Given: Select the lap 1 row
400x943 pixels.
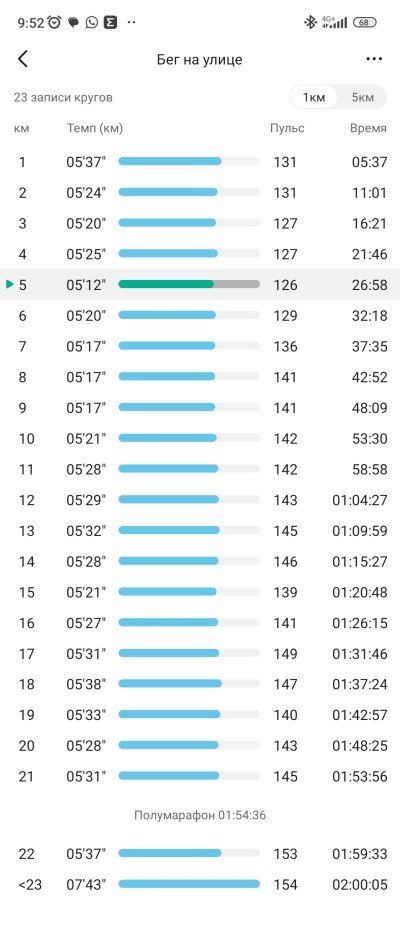Looking at the screenshot, I should coord(200,162).
